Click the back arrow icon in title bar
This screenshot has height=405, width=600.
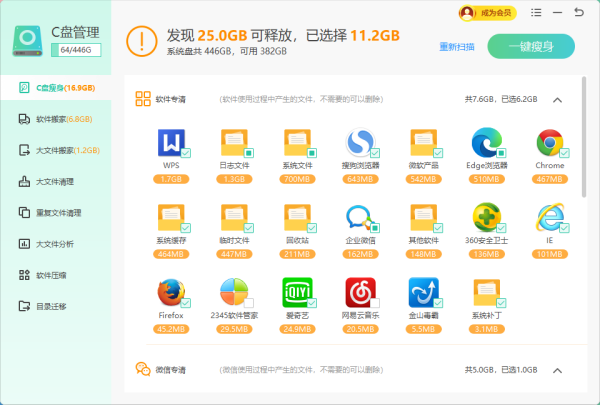[x=579, y=12]
